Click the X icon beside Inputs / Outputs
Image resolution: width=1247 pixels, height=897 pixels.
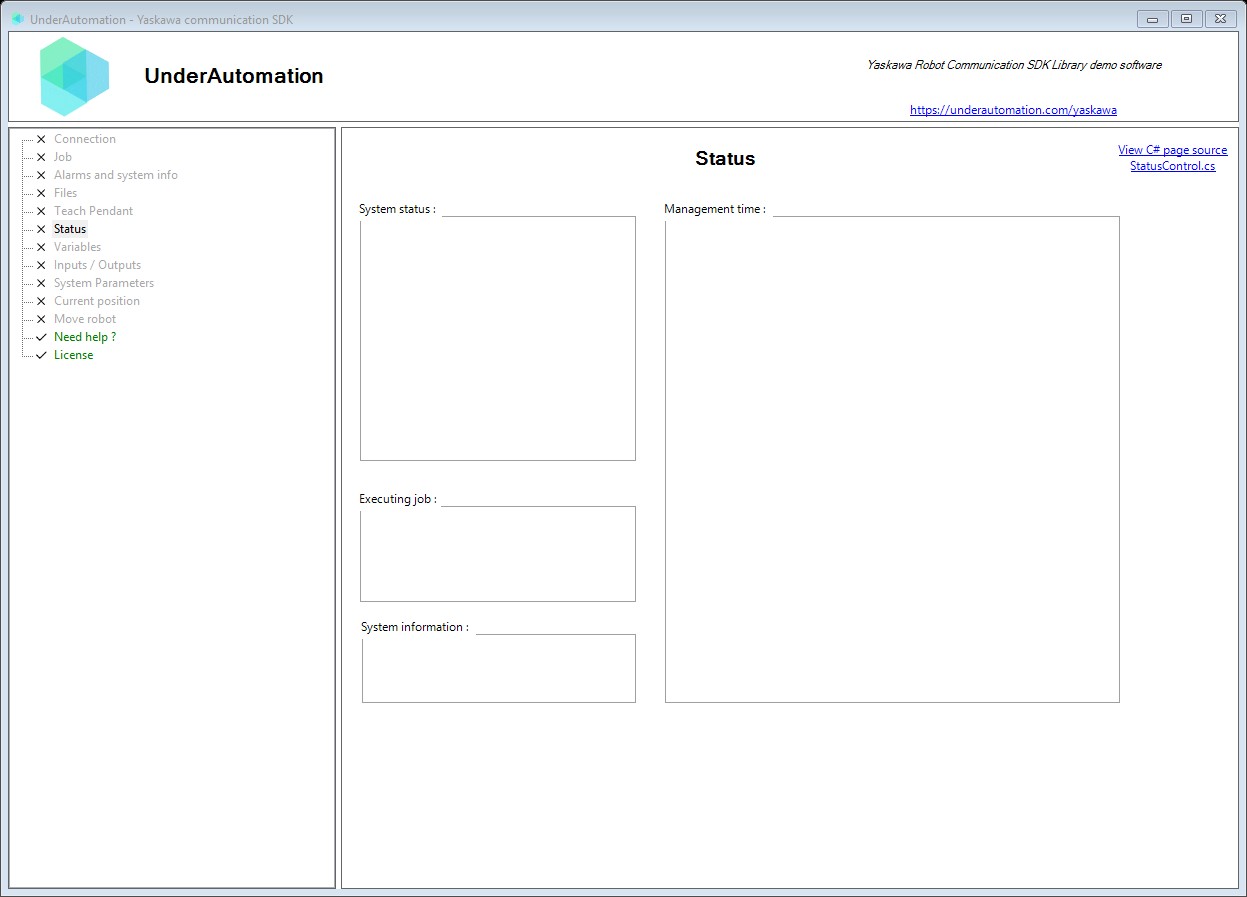point(41,265)
